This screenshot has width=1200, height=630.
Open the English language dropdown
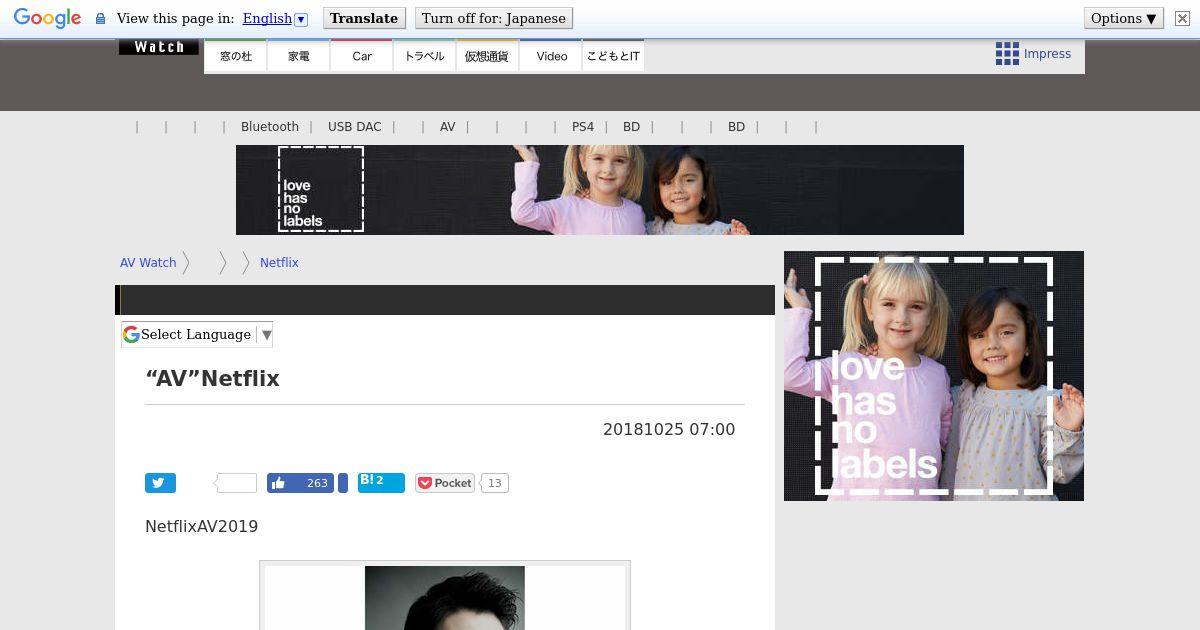(275, 18)
